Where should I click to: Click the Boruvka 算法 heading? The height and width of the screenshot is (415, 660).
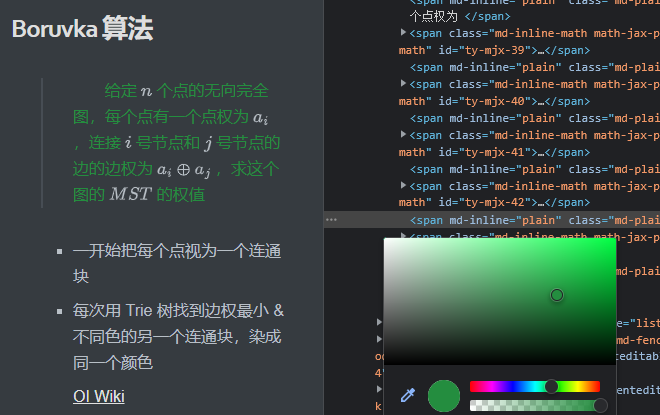point(82,29)
